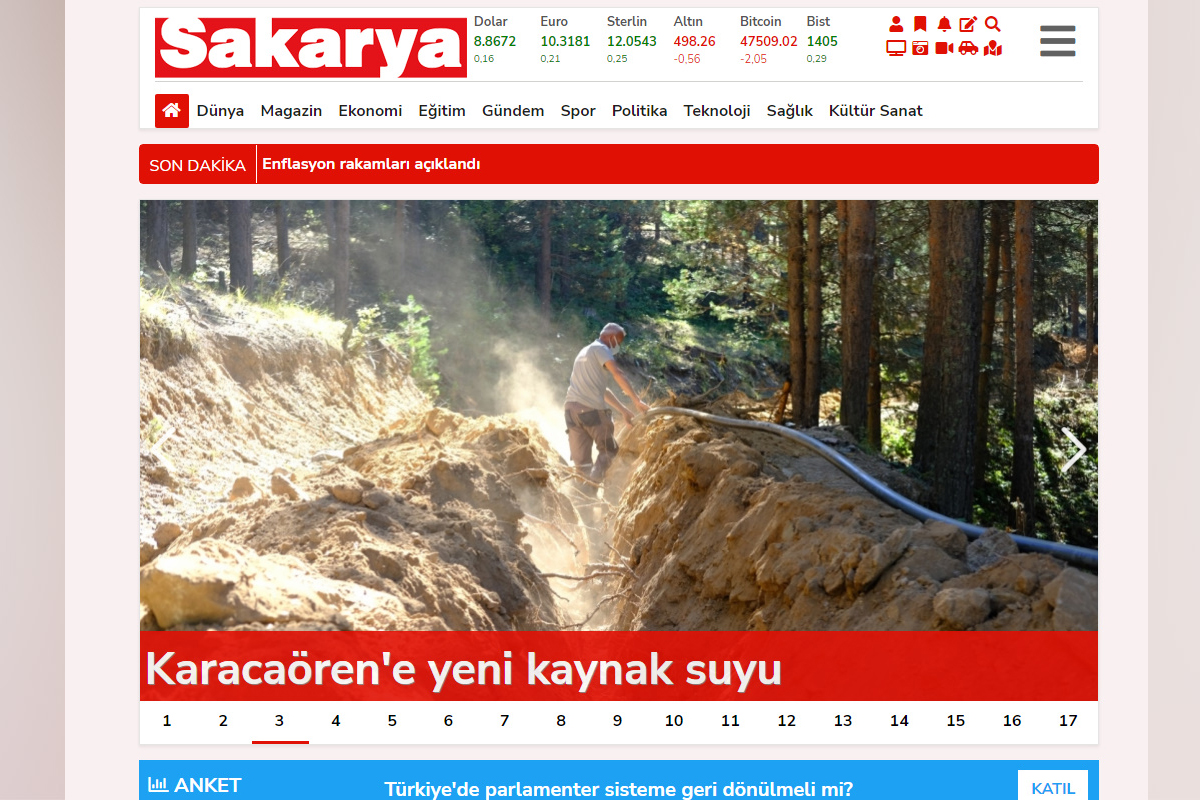Click the KATIL poll button
Screen dimensions: 1200x800
click(x=1053, y=788)
